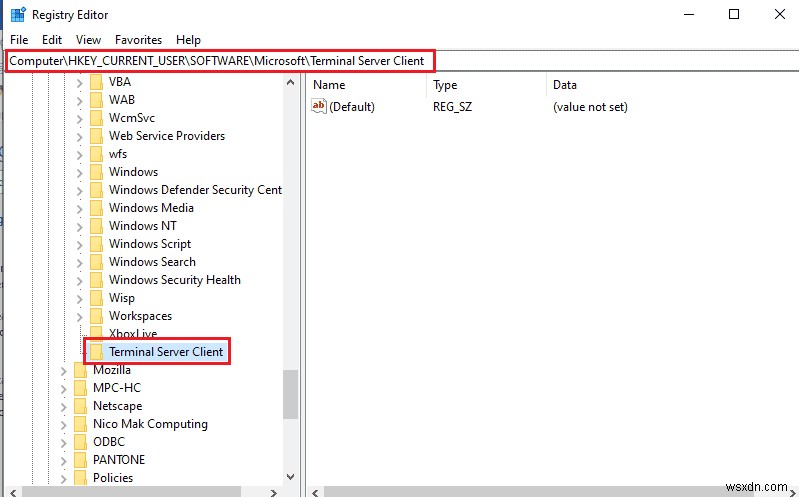Select the Windows Defender Security Center key

[195, 190]
